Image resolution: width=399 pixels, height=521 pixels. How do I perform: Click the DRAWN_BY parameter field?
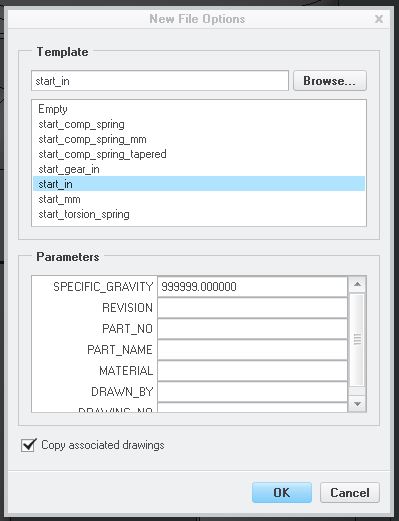pyautogui.click(x=252, y=392)
